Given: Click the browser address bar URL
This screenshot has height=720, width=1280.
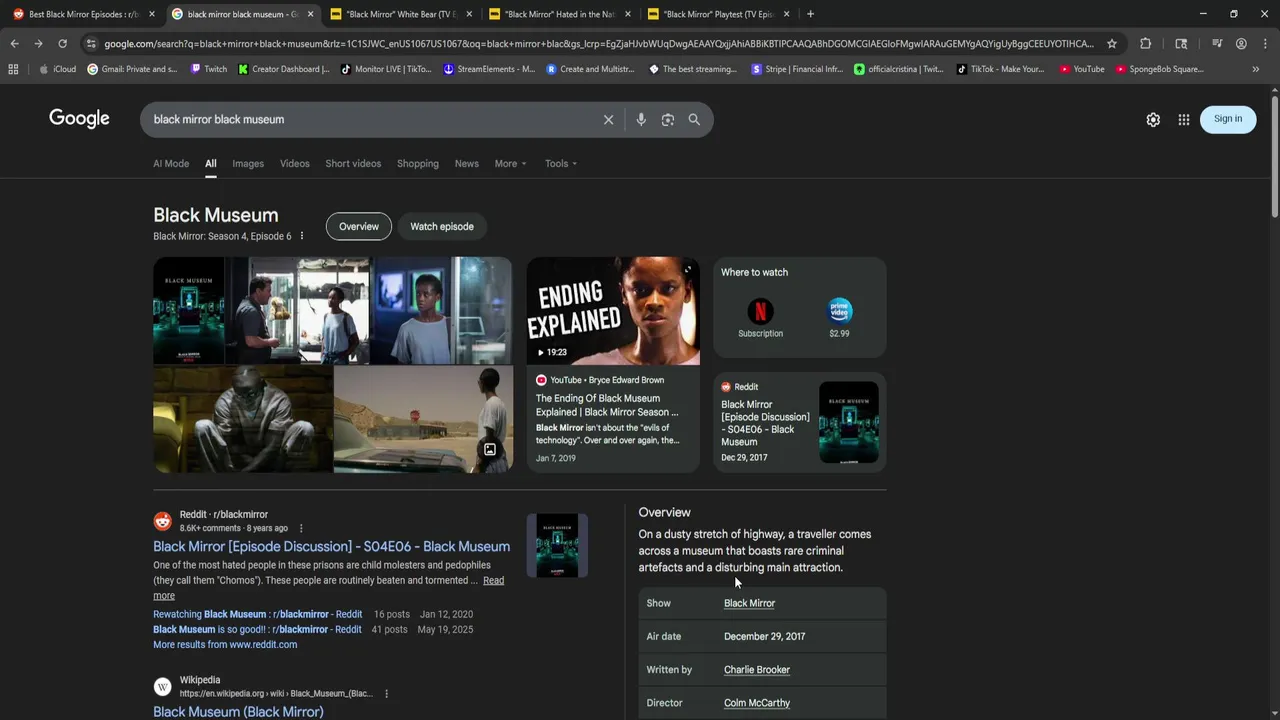Looking at the screenshot, I should (x=598, y=44).
